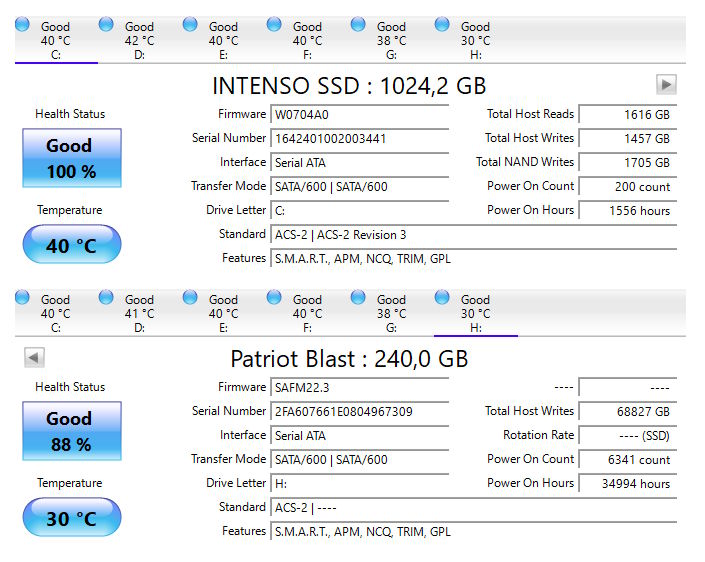This screenshot has width=705, height=562.
Task: Click the firmware field showing SAFM22.3
Action: coord(360,387)
